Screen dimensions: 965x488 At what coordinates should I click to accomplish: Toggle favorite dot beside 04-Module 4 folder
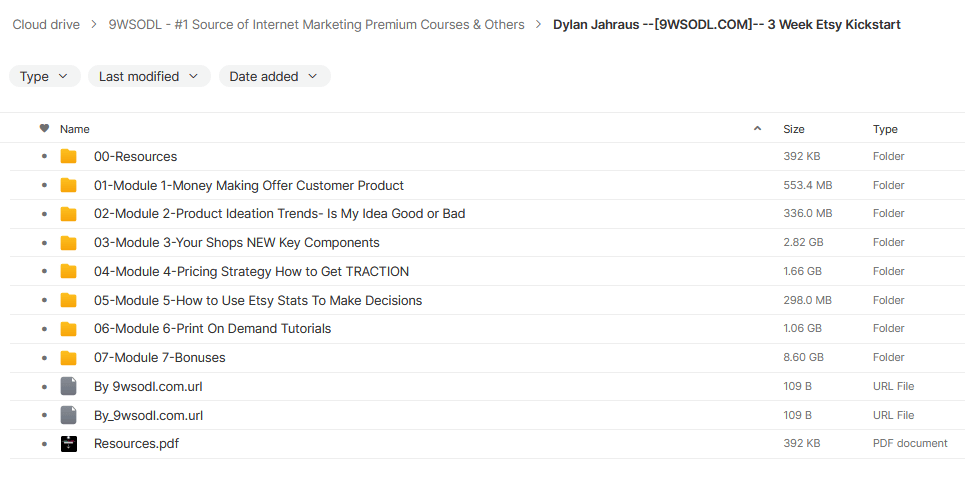(x=44, y=272)
